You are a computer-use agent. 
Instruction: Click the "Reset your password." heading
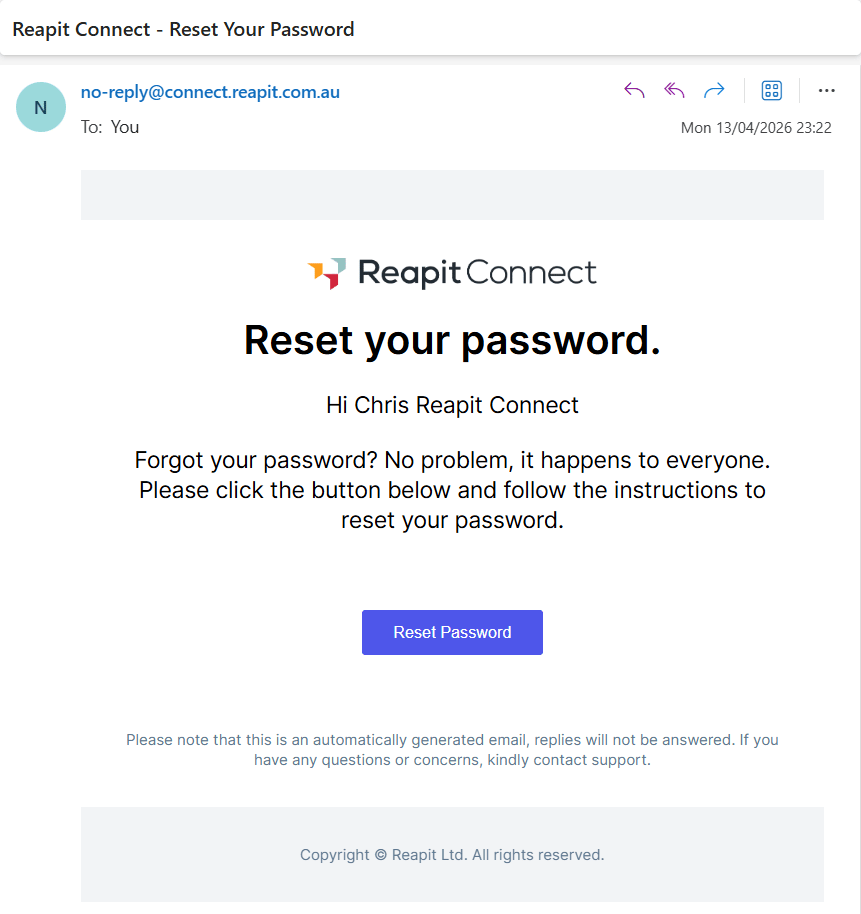452,340
